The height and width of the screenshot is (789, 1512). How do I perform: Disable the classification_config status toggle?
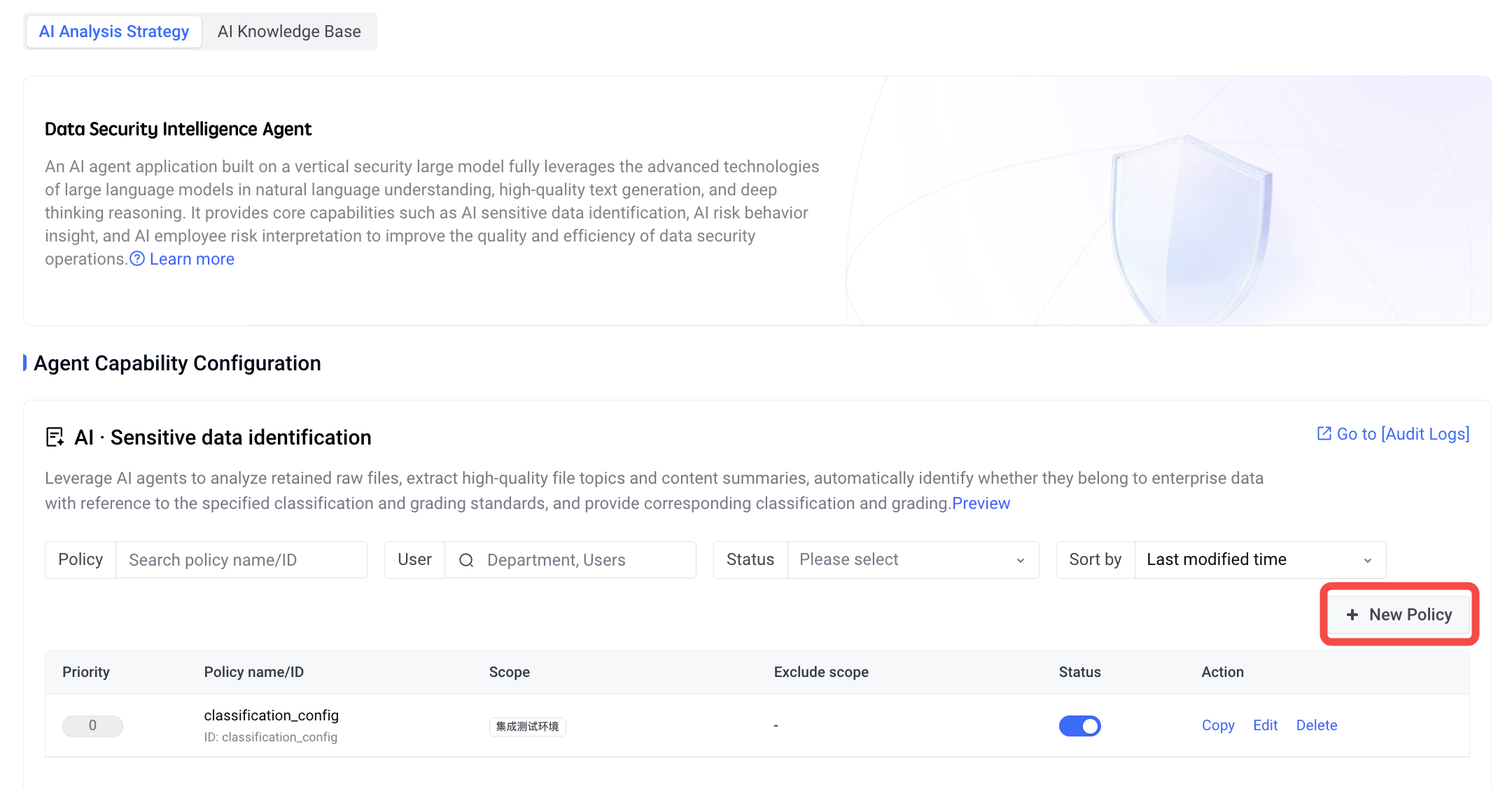(1079, 726)
